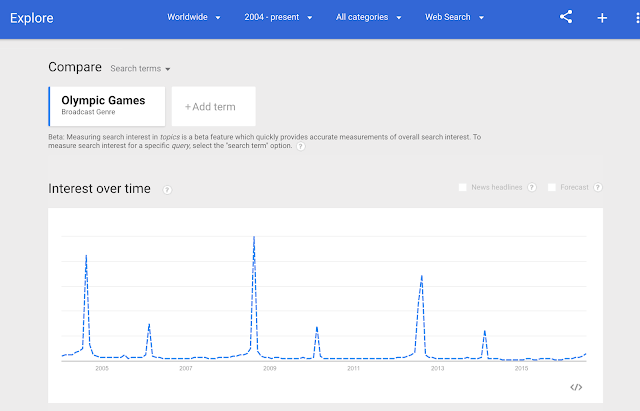Open the All categories dropdown

pyautogui.click(x=368, y=17)
